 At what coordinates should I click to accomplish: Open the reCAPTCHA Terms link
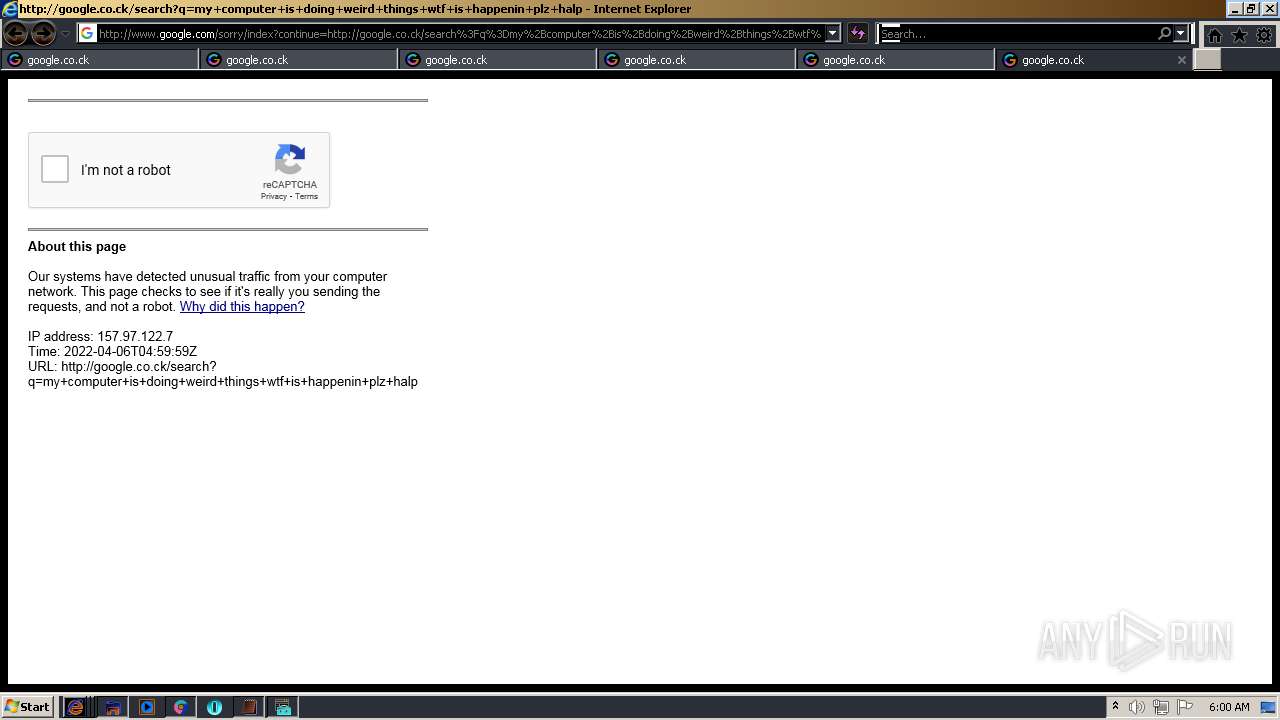306,196
